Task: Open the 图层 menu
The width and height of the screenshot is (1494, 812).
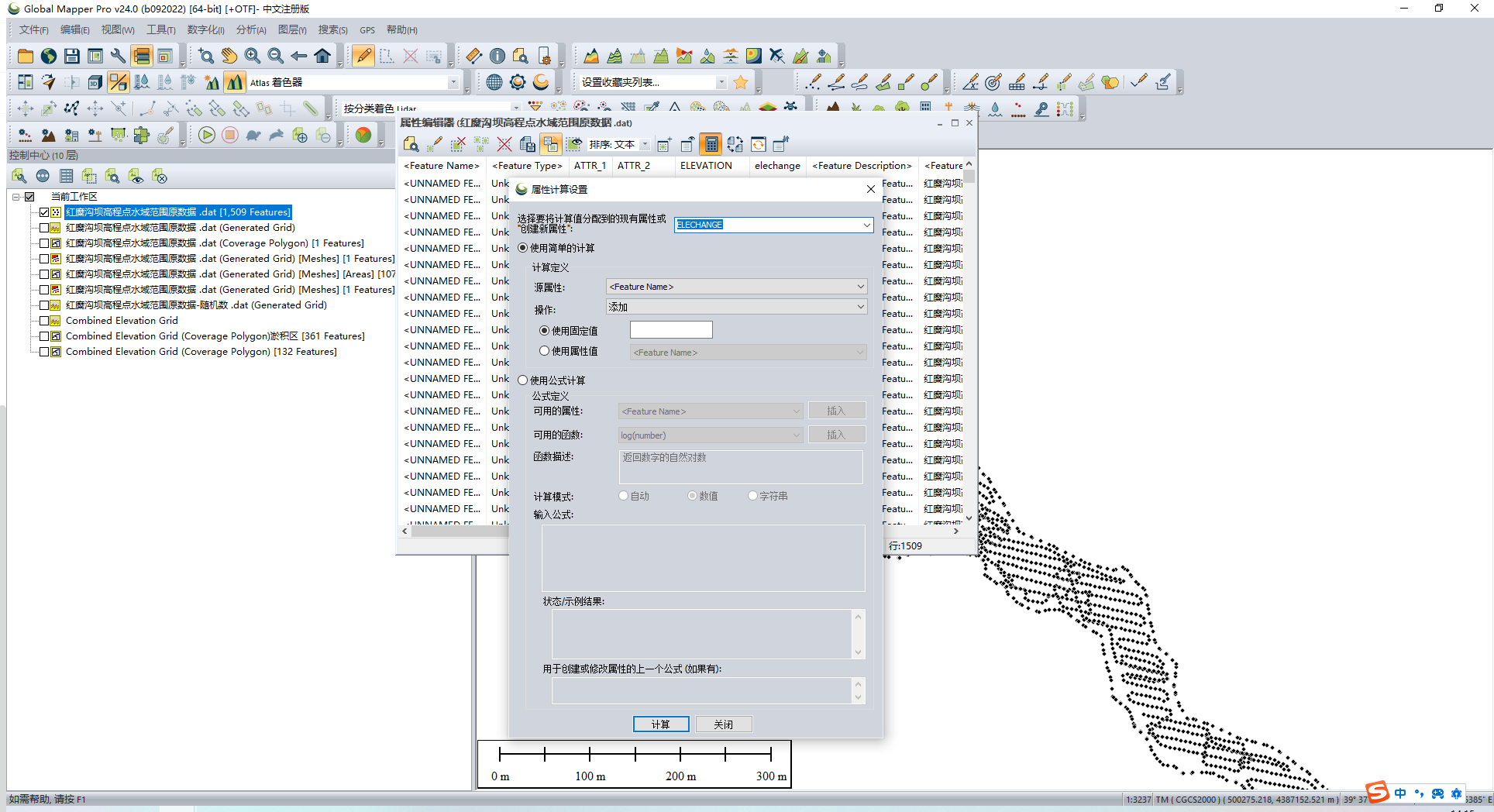Action: pos(292,30)
